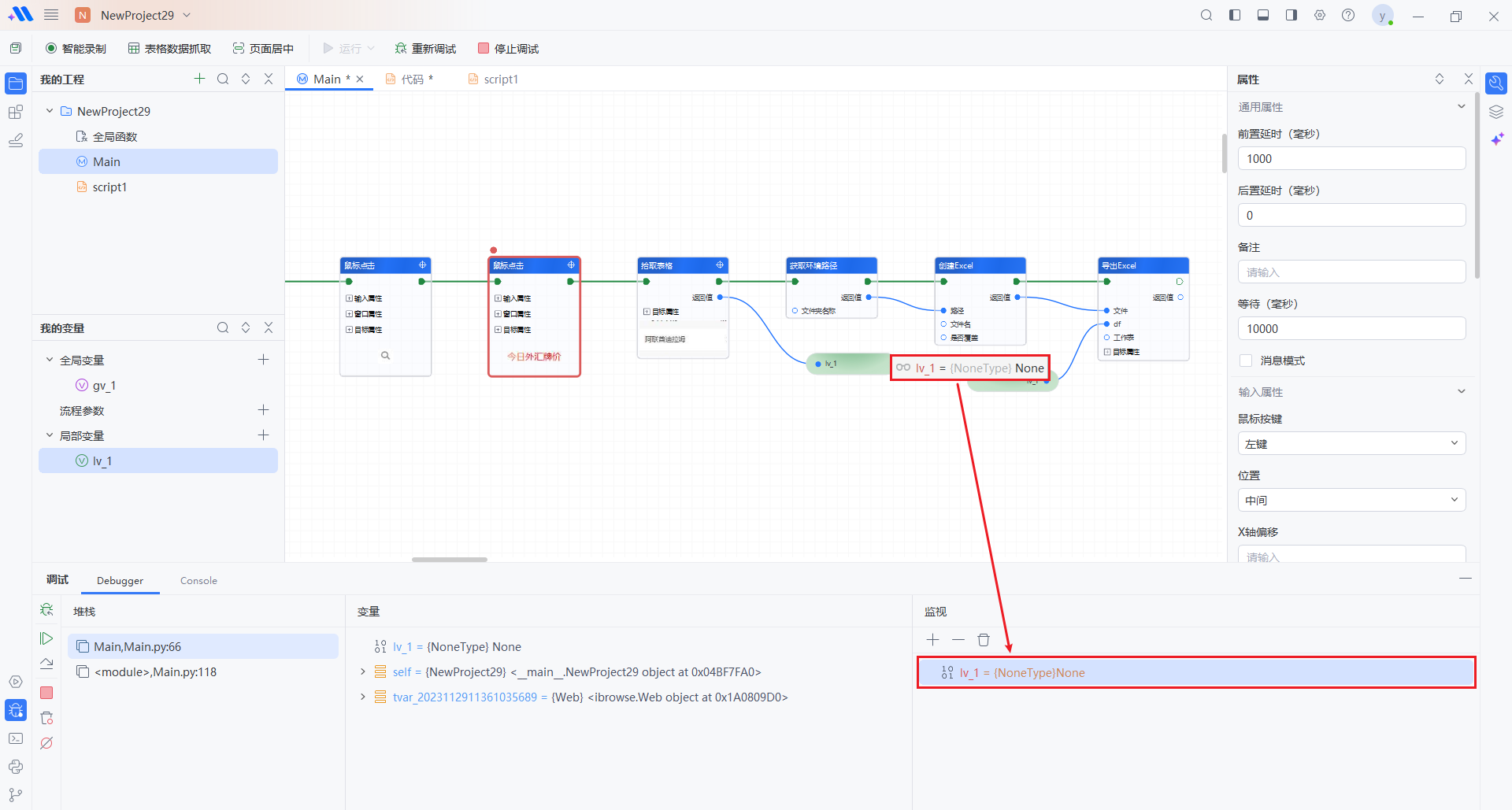Screen dimensions: 1512x810
Task: Open the 鼠标按键 dropdown
Action: coord(1351,444)
